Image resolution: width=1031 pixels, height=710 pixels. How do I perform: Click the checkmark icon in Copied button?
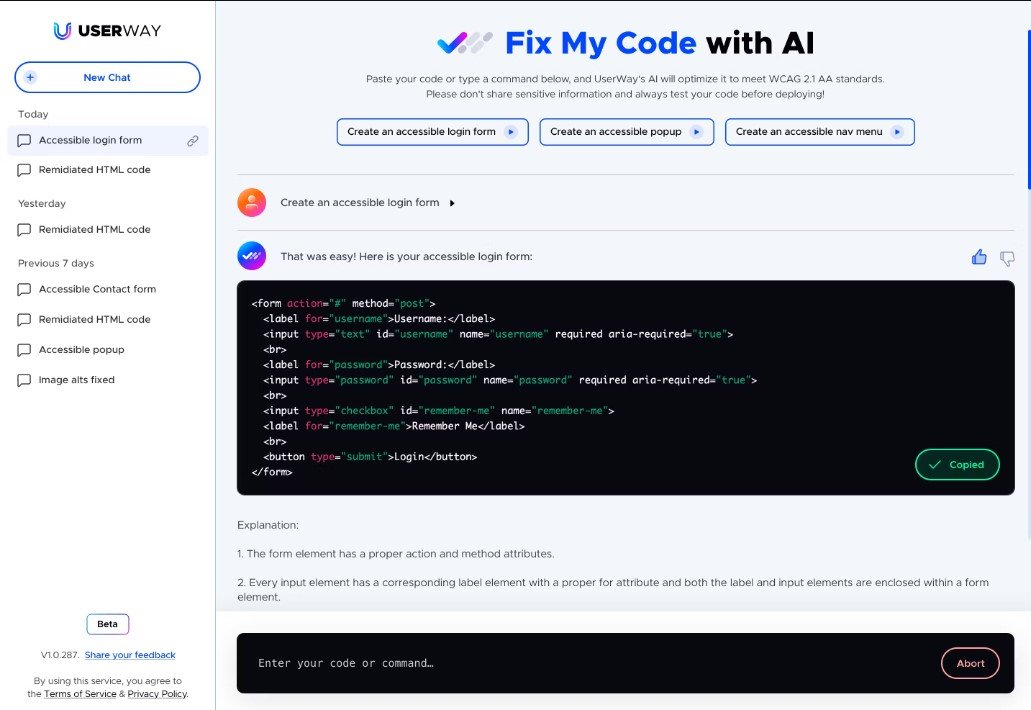(934, 465)
